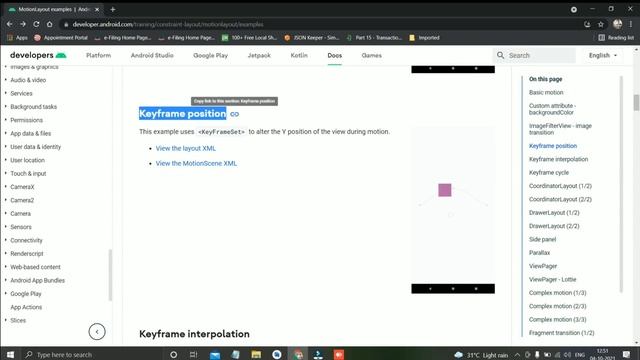
Task: Jump to Parallax section
Action: 539,253
